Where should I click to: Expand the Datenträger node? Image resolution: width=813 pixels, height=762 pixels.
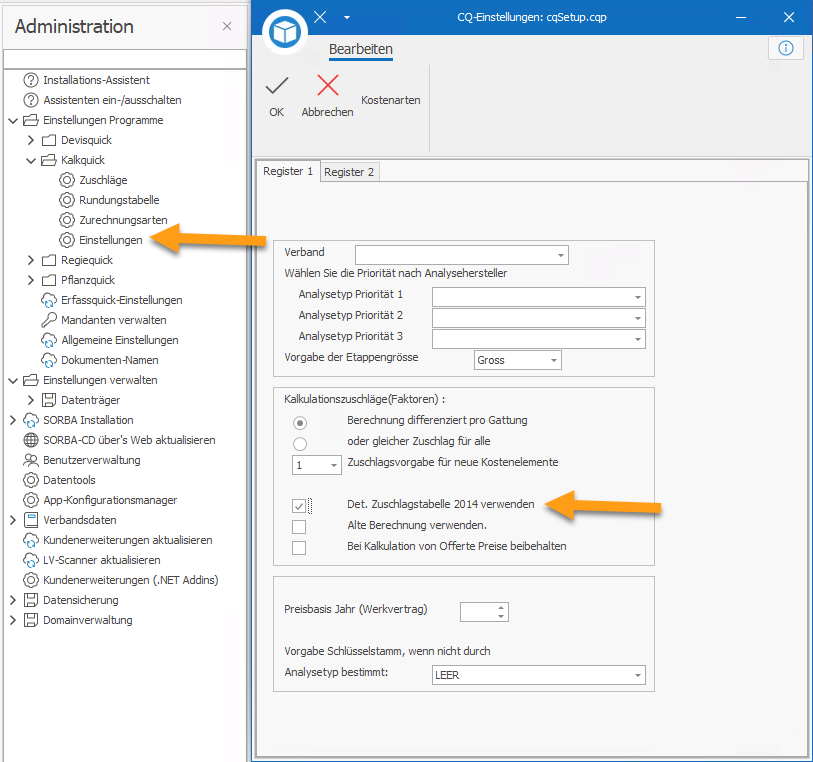tap(31, 400)
